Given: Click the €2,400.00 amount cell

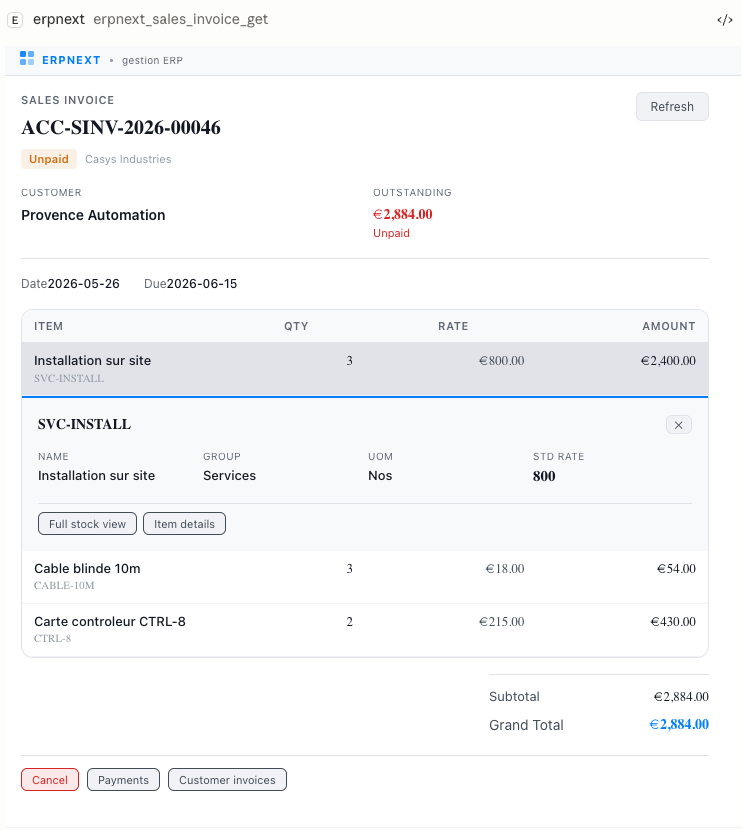Looking at the screenshot, I should (668, 360).
